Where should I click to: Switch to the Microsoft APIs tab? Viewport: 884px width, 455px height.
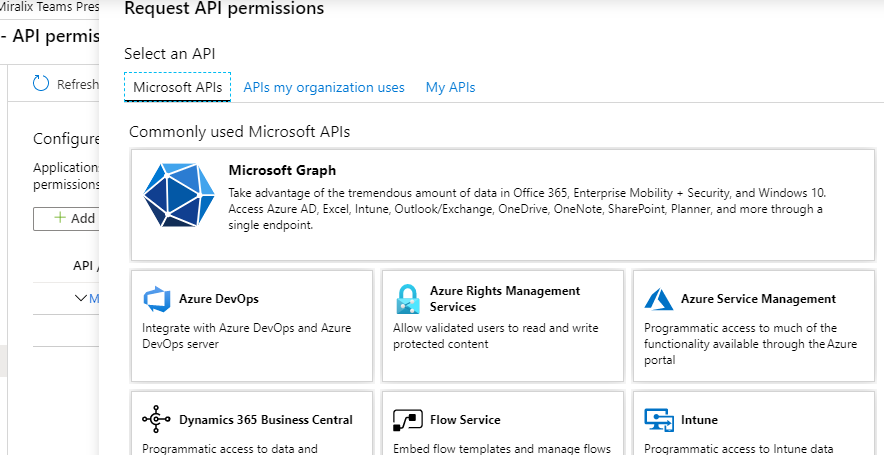(178, 87)
